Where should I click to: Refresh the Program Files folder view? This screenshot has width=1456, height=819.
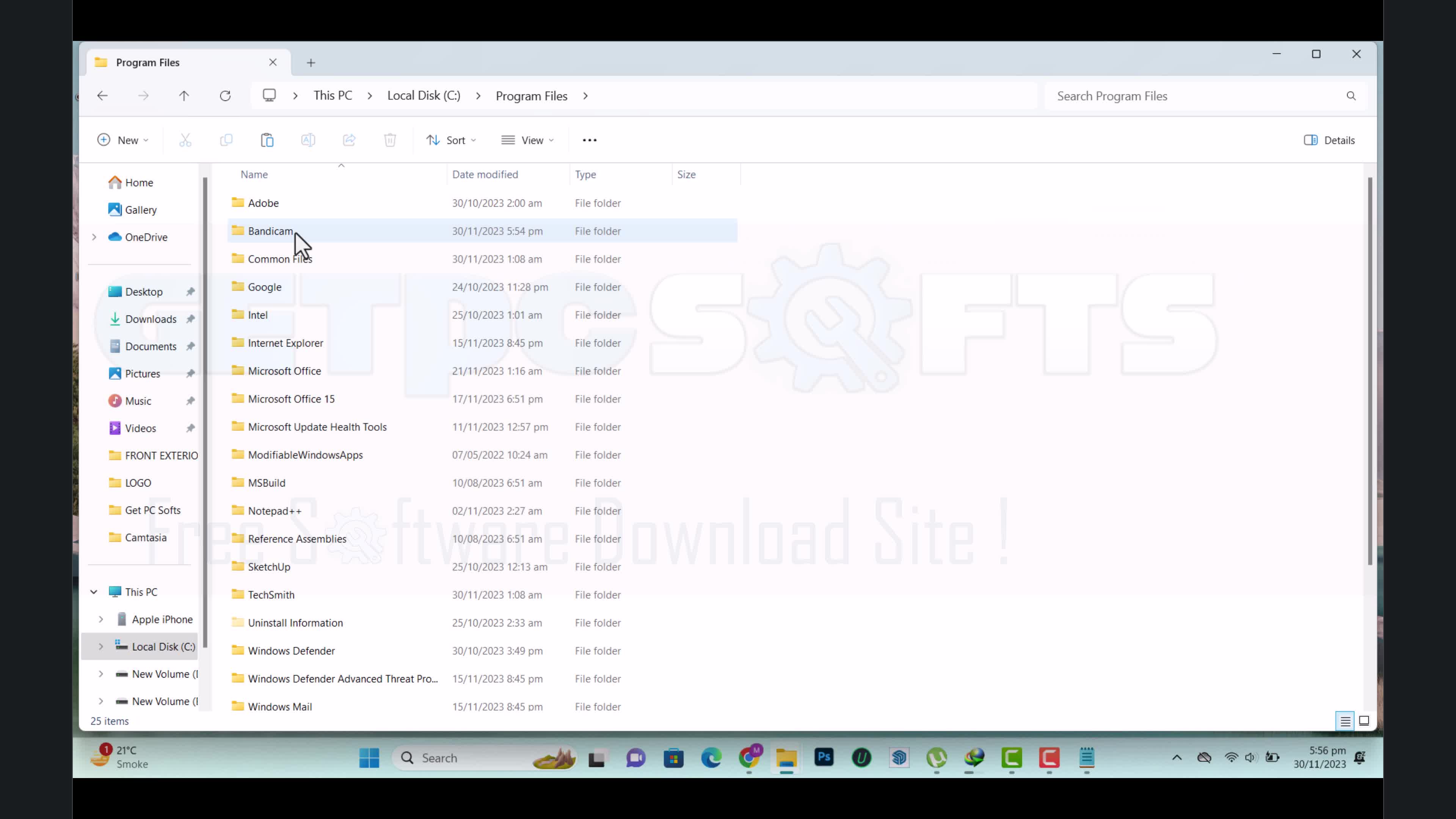point(225,96)
